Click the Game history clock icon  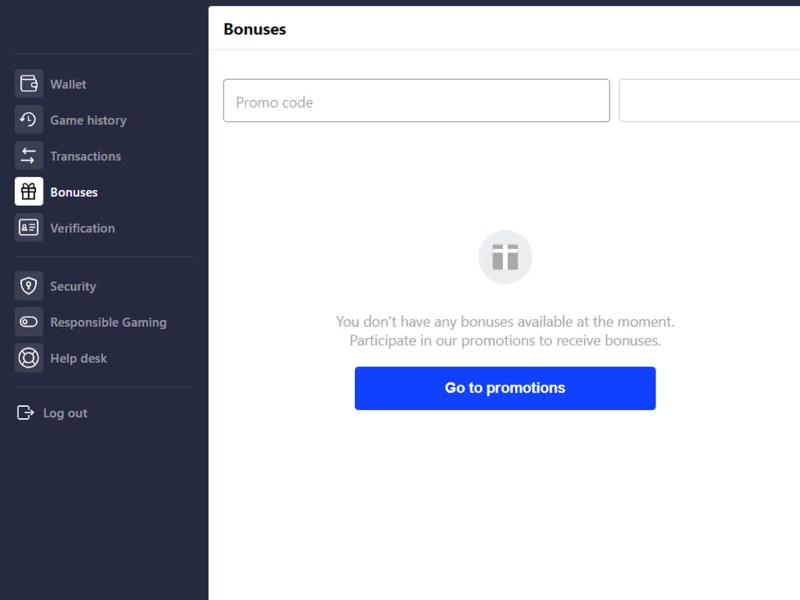[29, 120]
